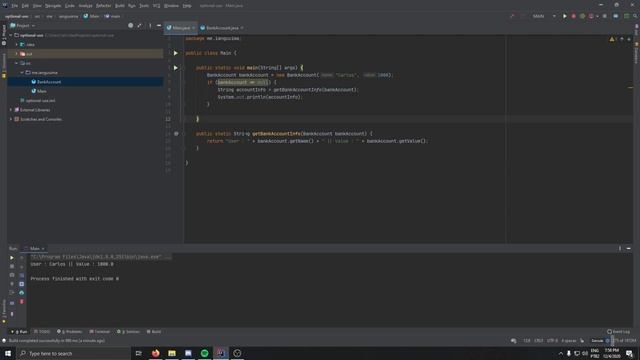This screenshot has width=640, height=360.
Task: Click the getBankAccountInfo method declaration name
Action: click(276, 134)
